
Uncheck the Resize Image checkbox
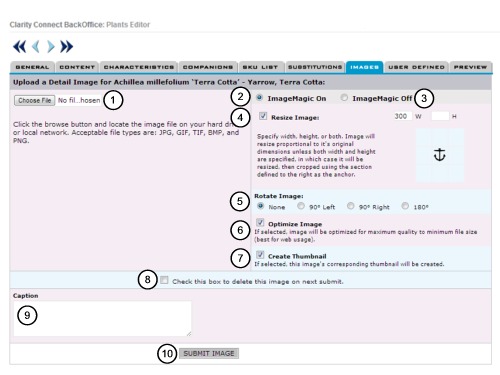pos(263,116)
